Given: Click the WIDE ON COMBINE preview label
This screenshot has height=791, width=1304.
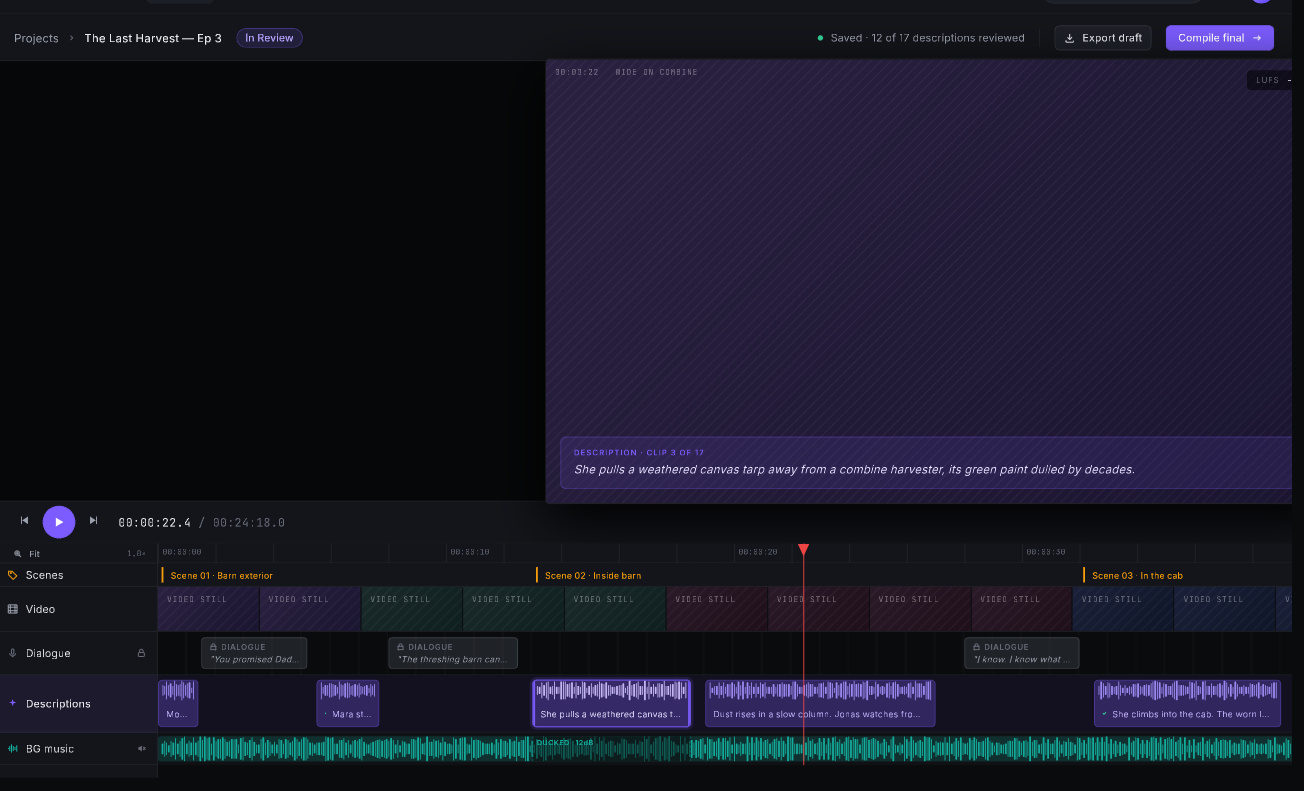Looking at the screenshot, I should tap(657, 72).
